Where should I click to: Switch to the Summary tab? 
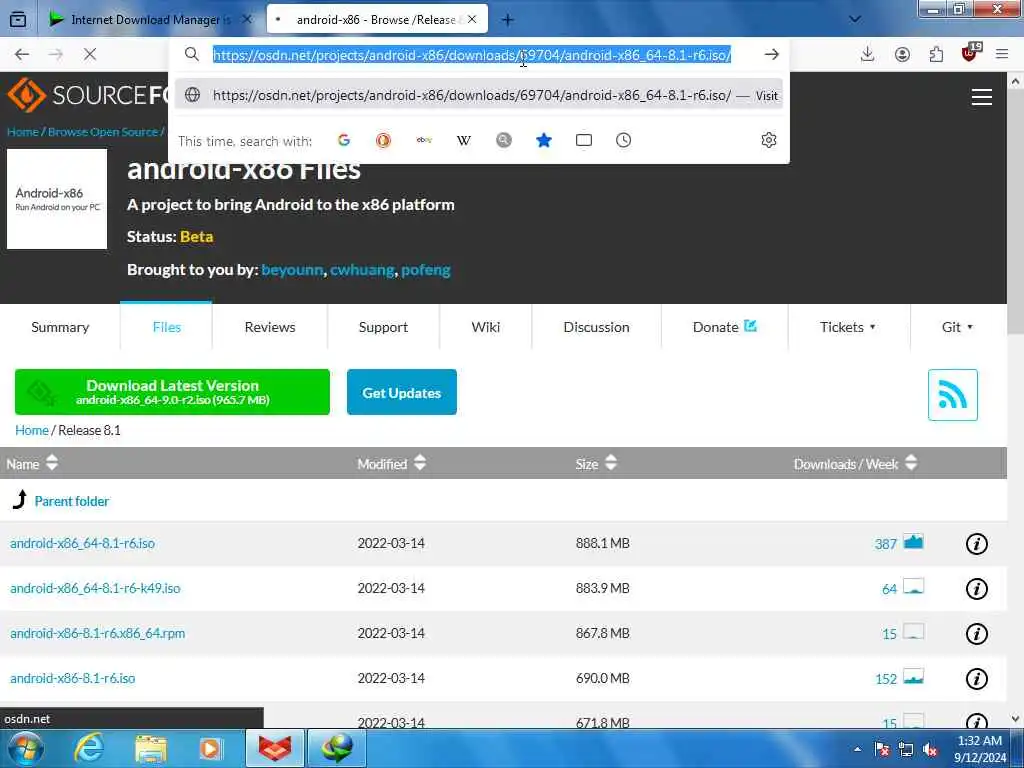tap(60, 327)
